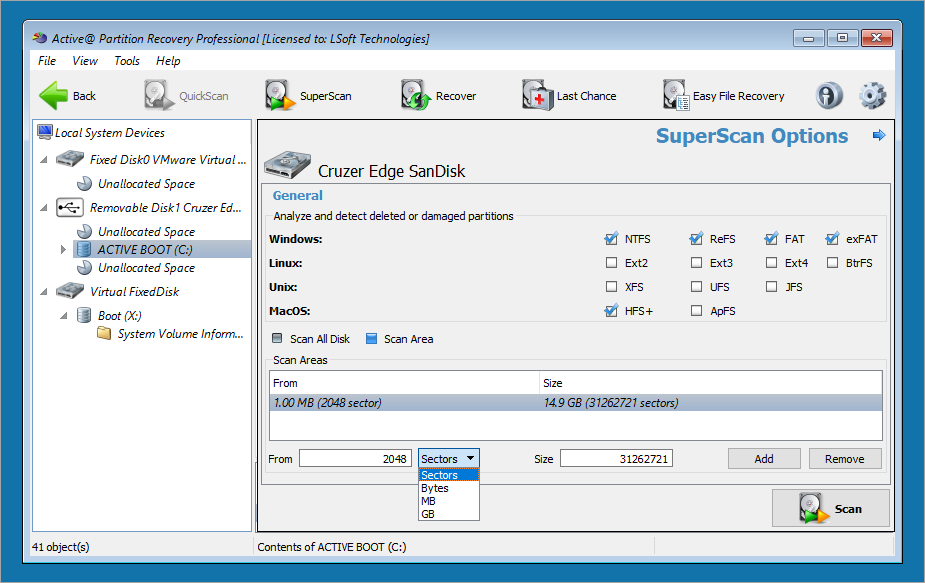Expand the ACTIVE BOOT (C:) node
This screenshot has height=583, width=925.
[x=63, y=250]
